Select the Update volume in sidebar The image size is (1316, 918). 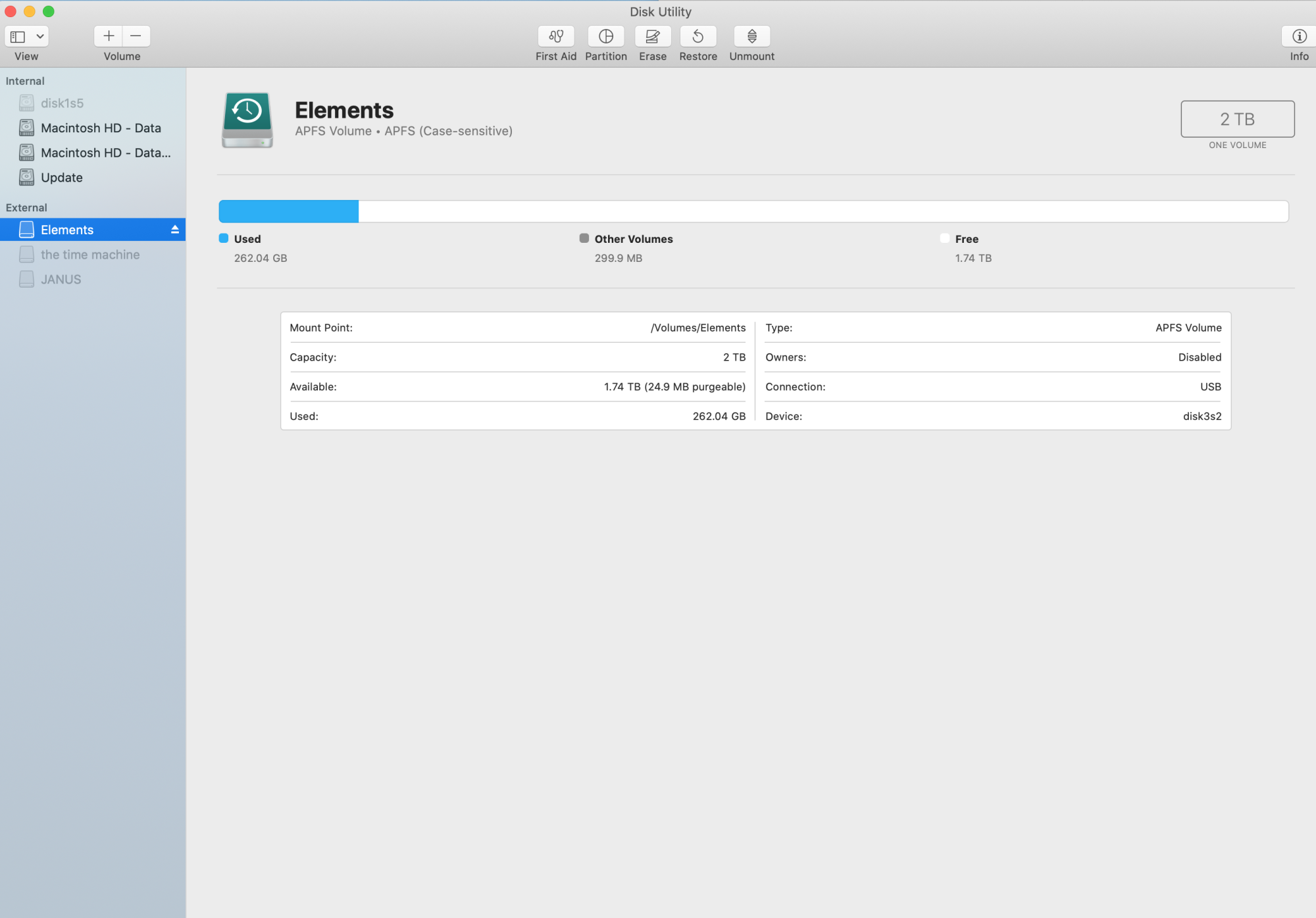click(x=61, y=178)
